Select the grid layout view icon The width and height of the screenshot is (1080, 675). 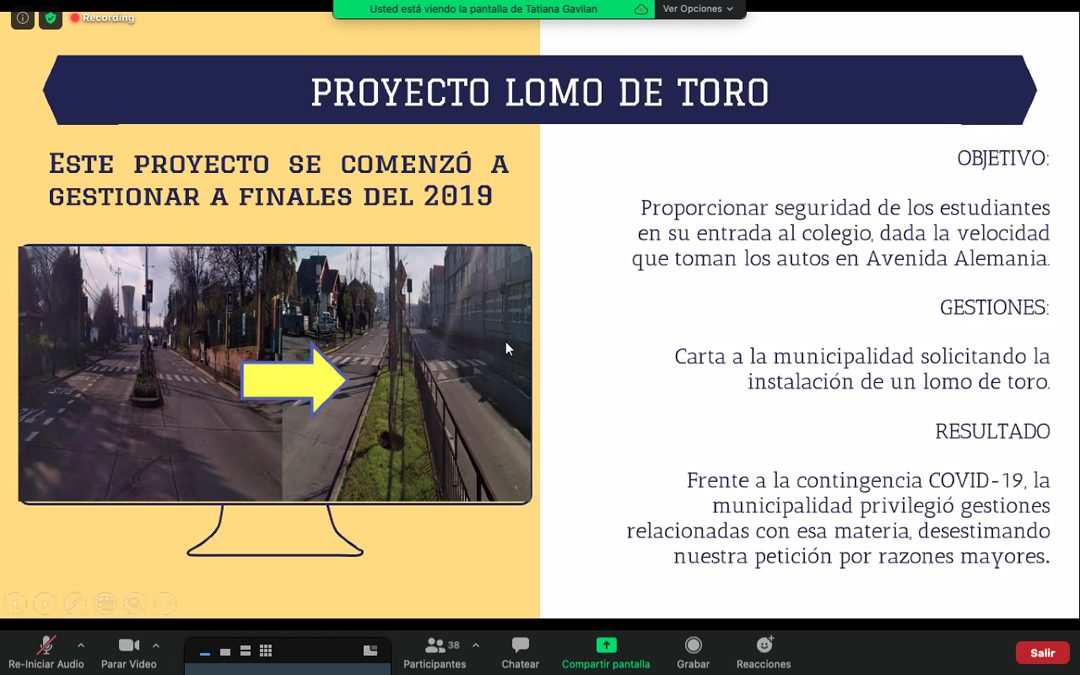click(266, 651)
